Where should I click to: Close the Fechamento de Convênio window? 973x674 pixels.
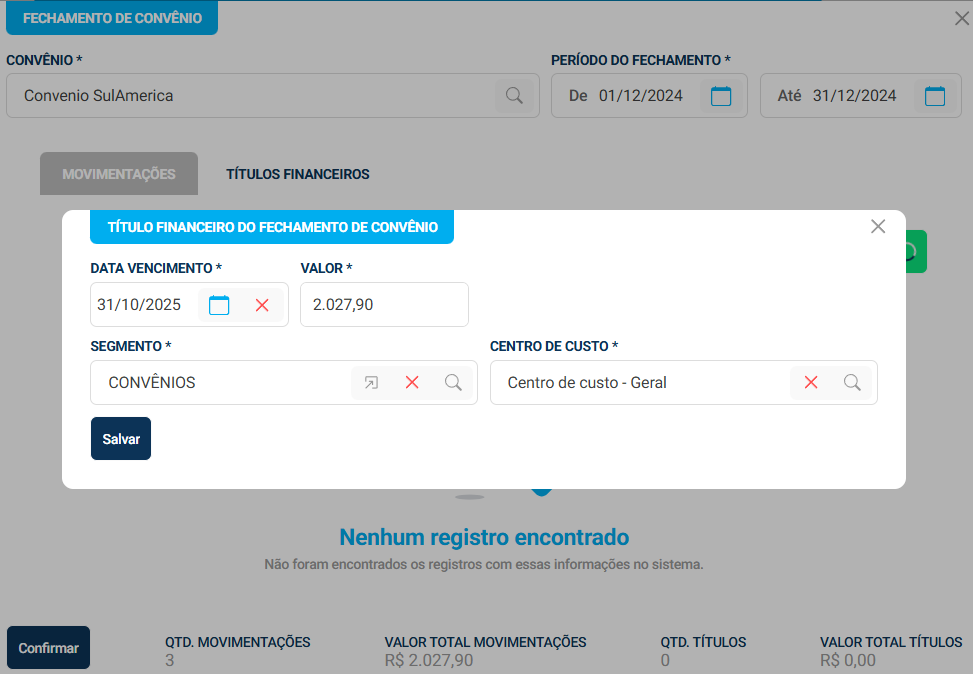961,18
